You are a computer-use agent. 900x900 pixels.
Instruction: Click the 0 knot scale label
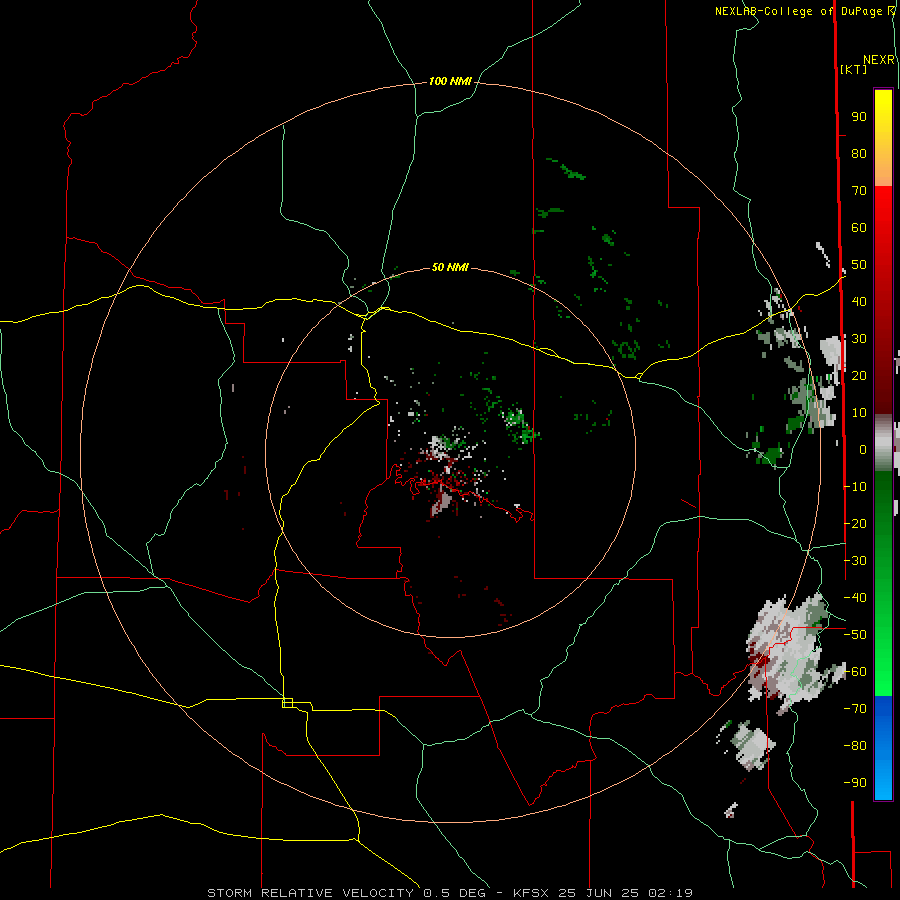863,449
